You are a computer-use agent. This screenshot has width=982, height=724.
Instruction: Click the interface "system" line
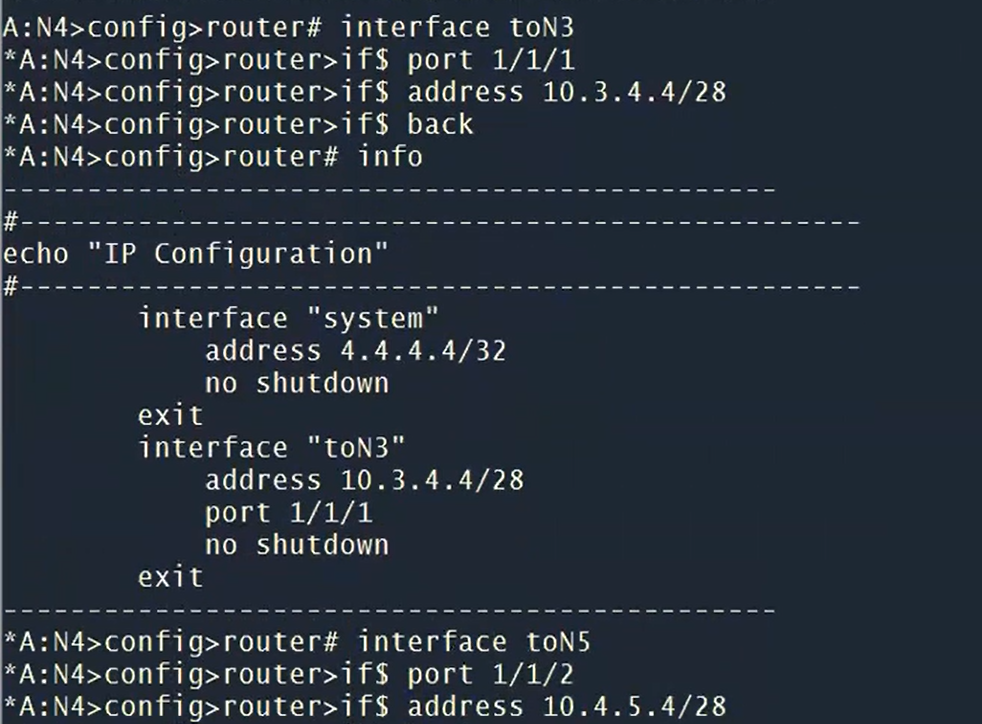(x=289, y=318)
